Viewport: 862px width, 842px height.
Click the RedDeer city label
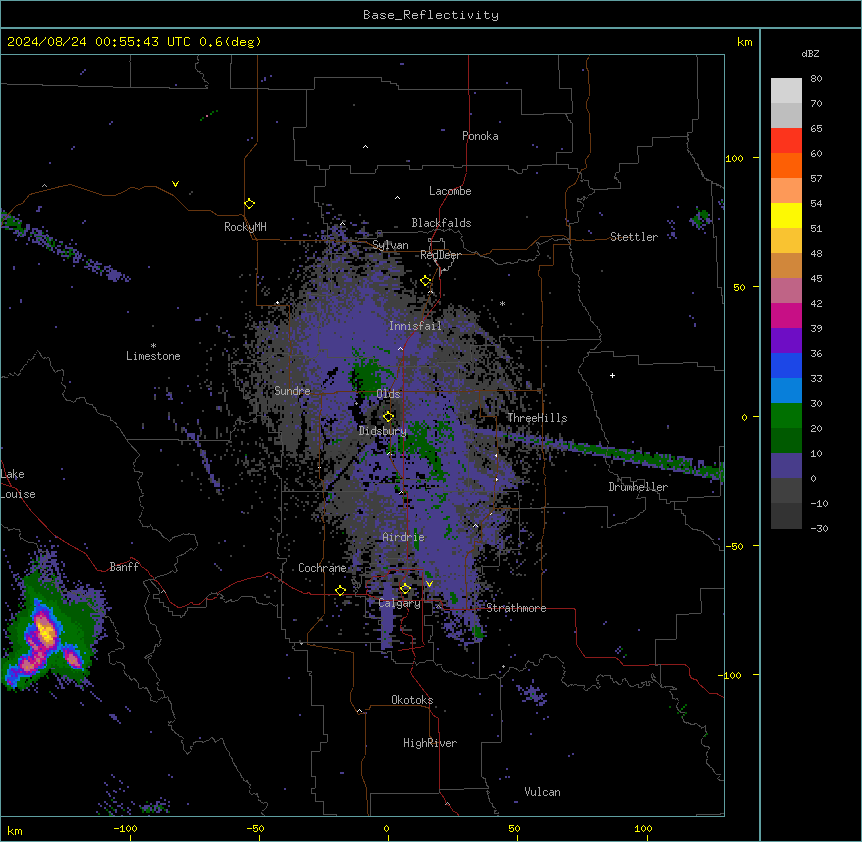point(440,255)
